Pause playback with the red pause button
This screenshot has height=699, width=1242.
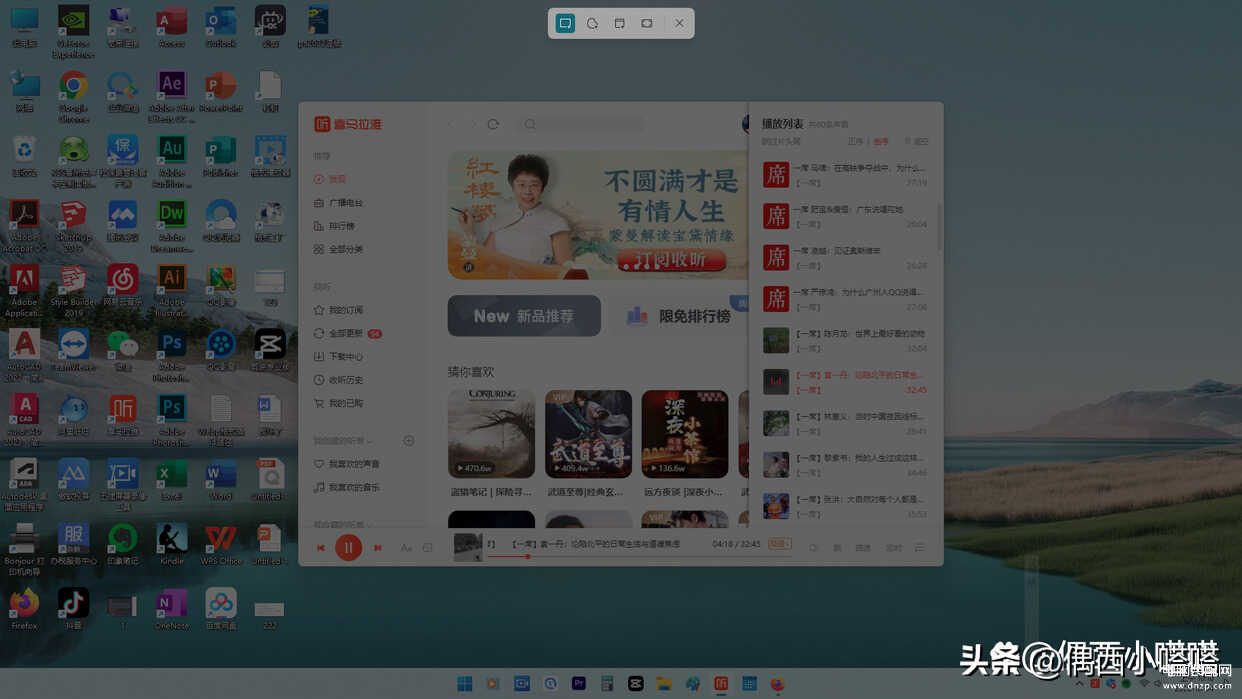348,547
